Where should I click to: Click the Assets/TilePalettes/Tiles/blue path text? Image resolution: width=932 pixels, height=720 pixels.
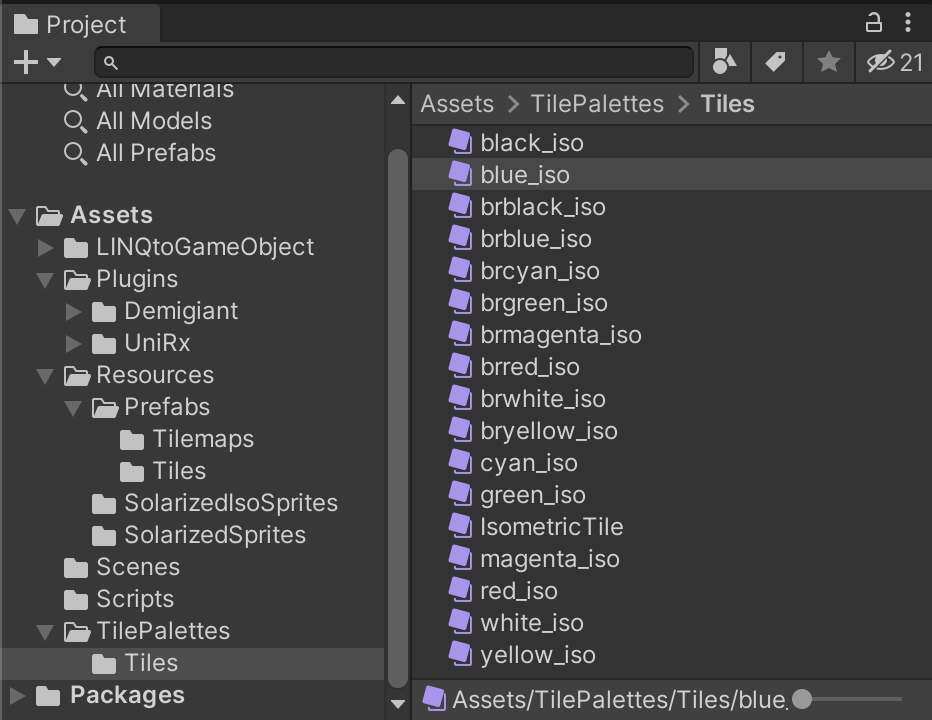coord(619,700)
